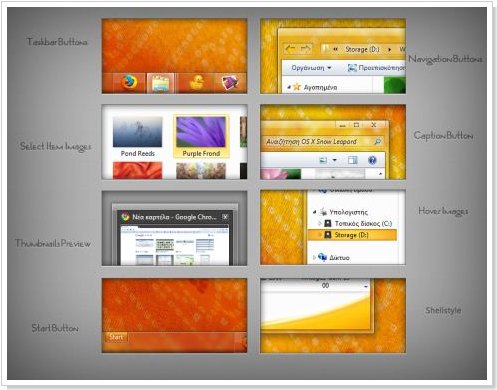Expand the breadcrumb arrow after Storage (D:)
The height and width of the screenshot is (390, 497).
(x=389, y=50)
